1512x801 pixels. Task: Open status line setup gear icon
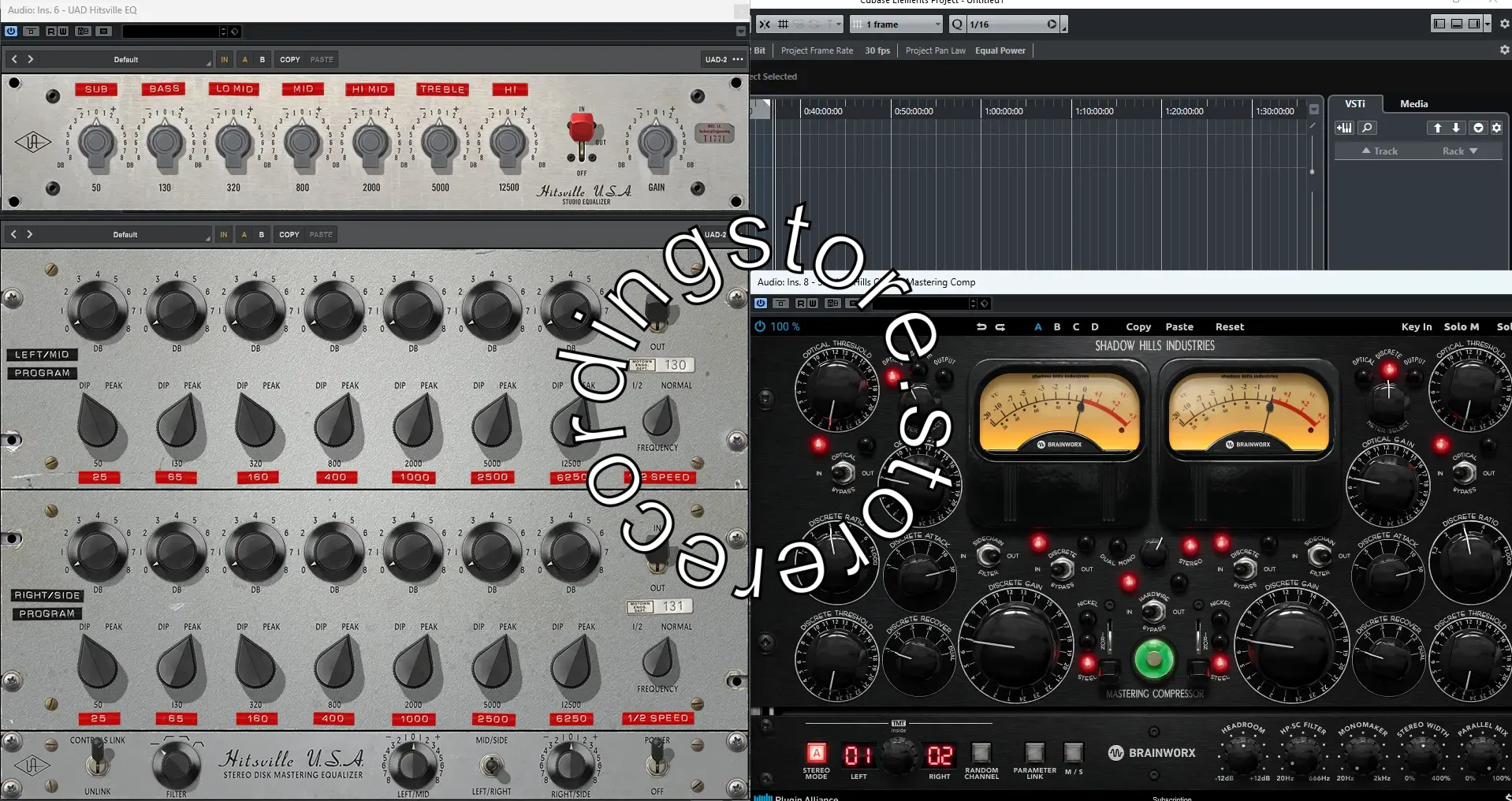pos(1504,50)
